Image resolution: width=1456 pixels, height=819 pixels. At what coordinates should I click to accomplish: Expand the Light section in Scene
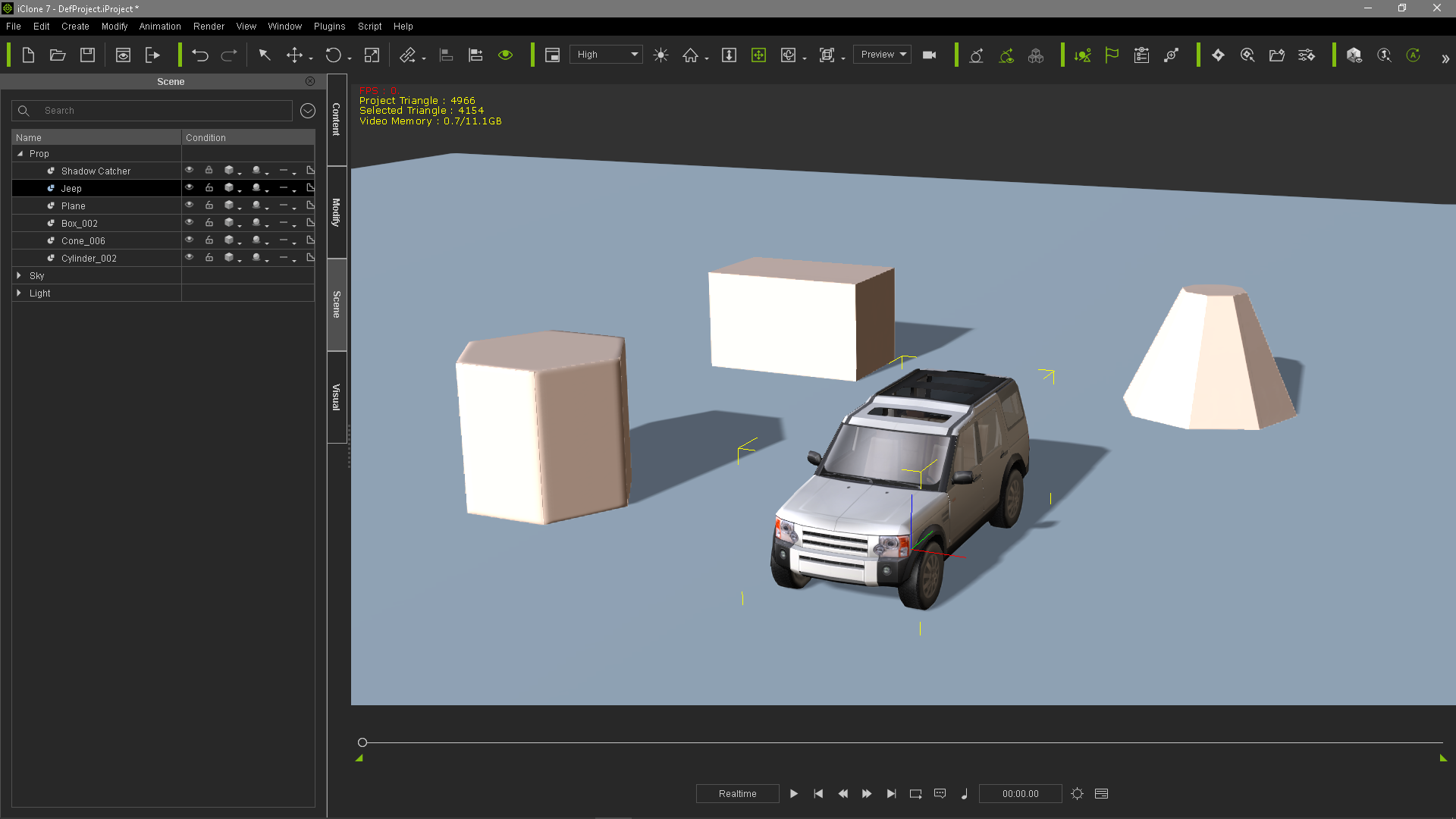point(18,293)
